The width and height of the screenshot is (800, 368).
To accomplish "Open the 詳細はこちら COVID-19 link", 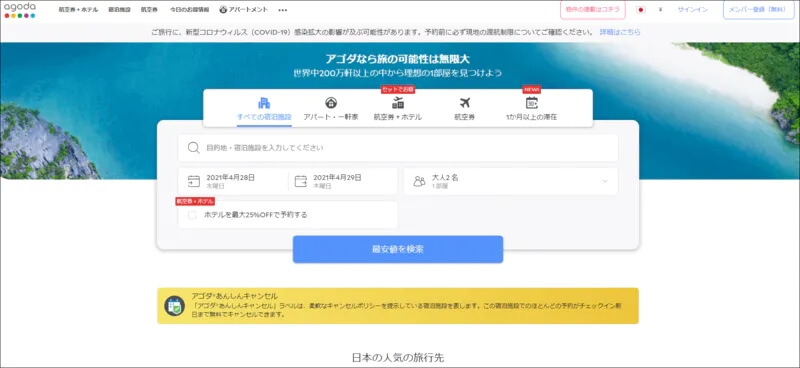I will [620, 32].
